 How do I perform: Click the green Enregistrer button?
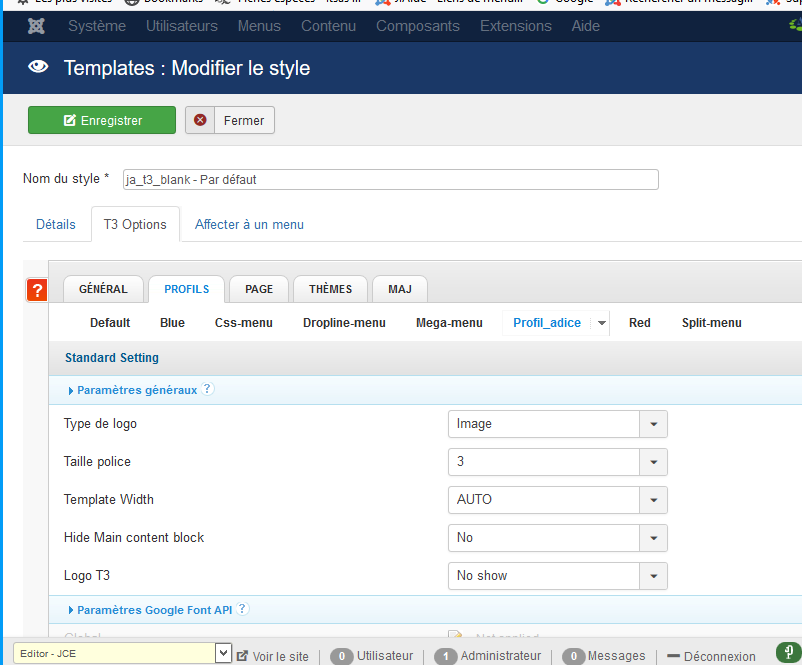tap(102, 120)
